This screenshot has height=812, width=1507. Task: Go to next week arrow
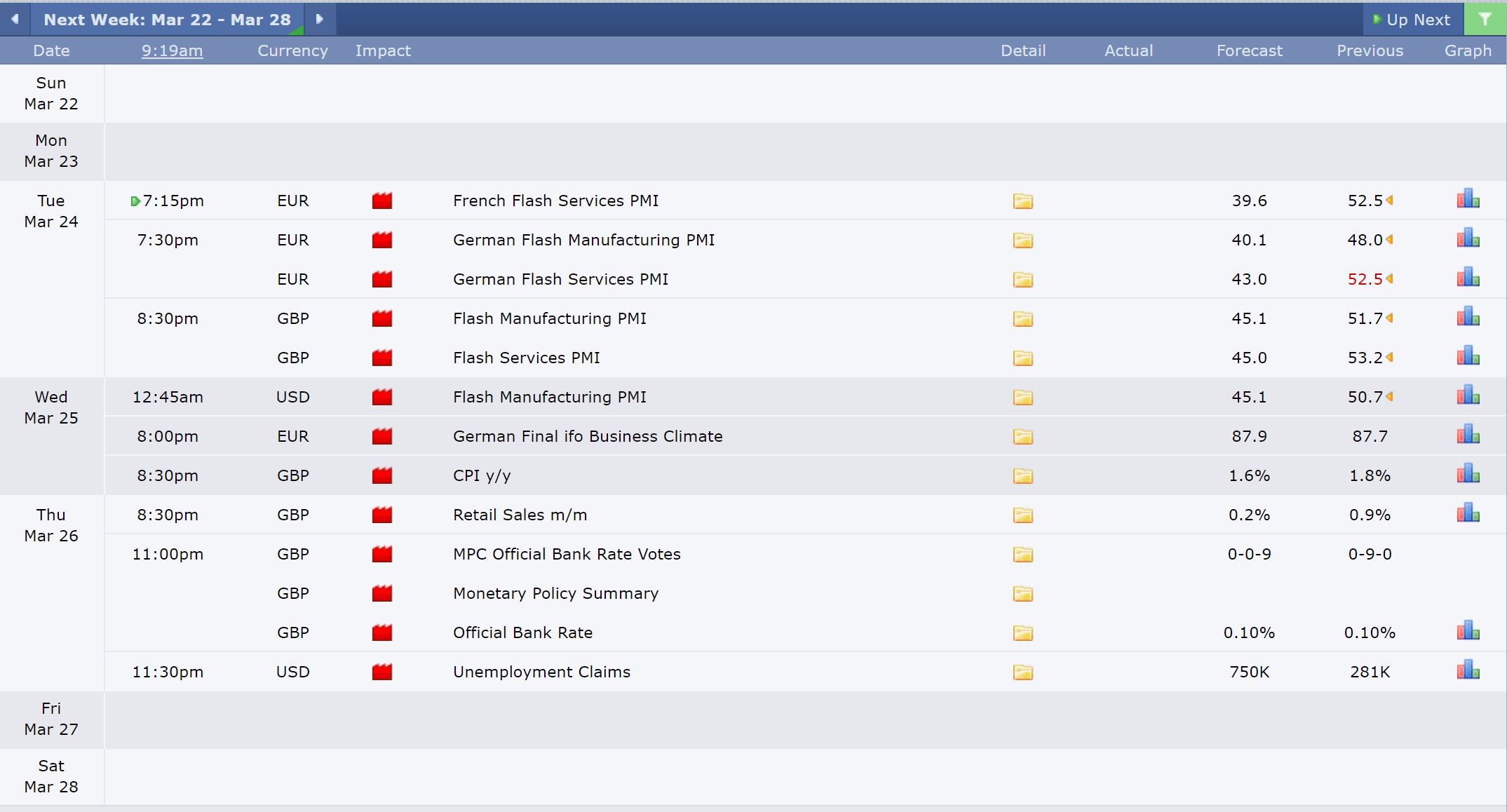point(320,19)
